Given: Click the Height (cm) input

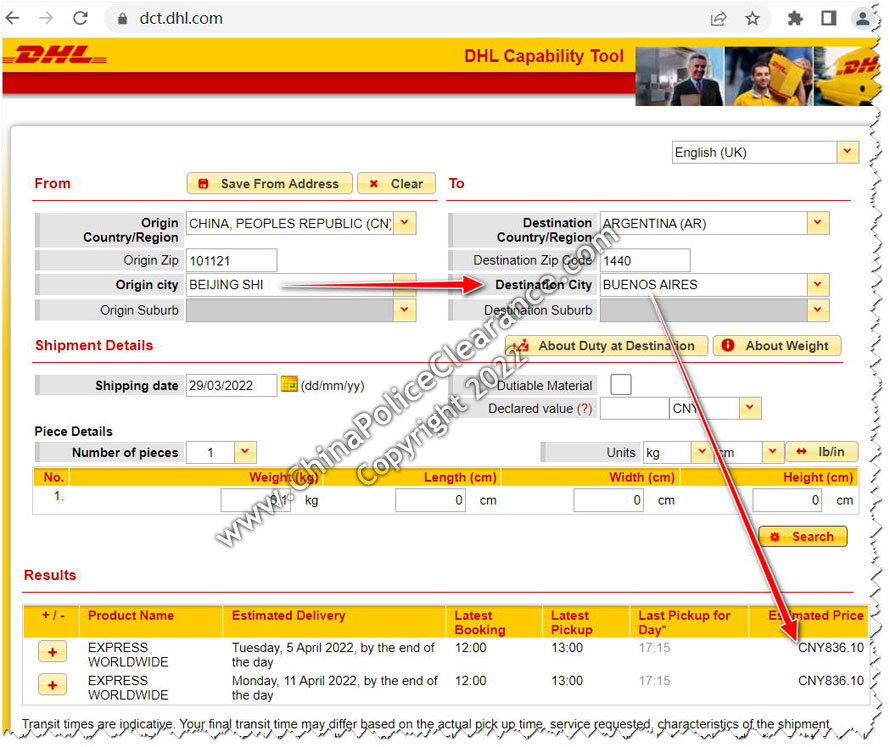Looking at the screenshot, I should coord(787,501).
